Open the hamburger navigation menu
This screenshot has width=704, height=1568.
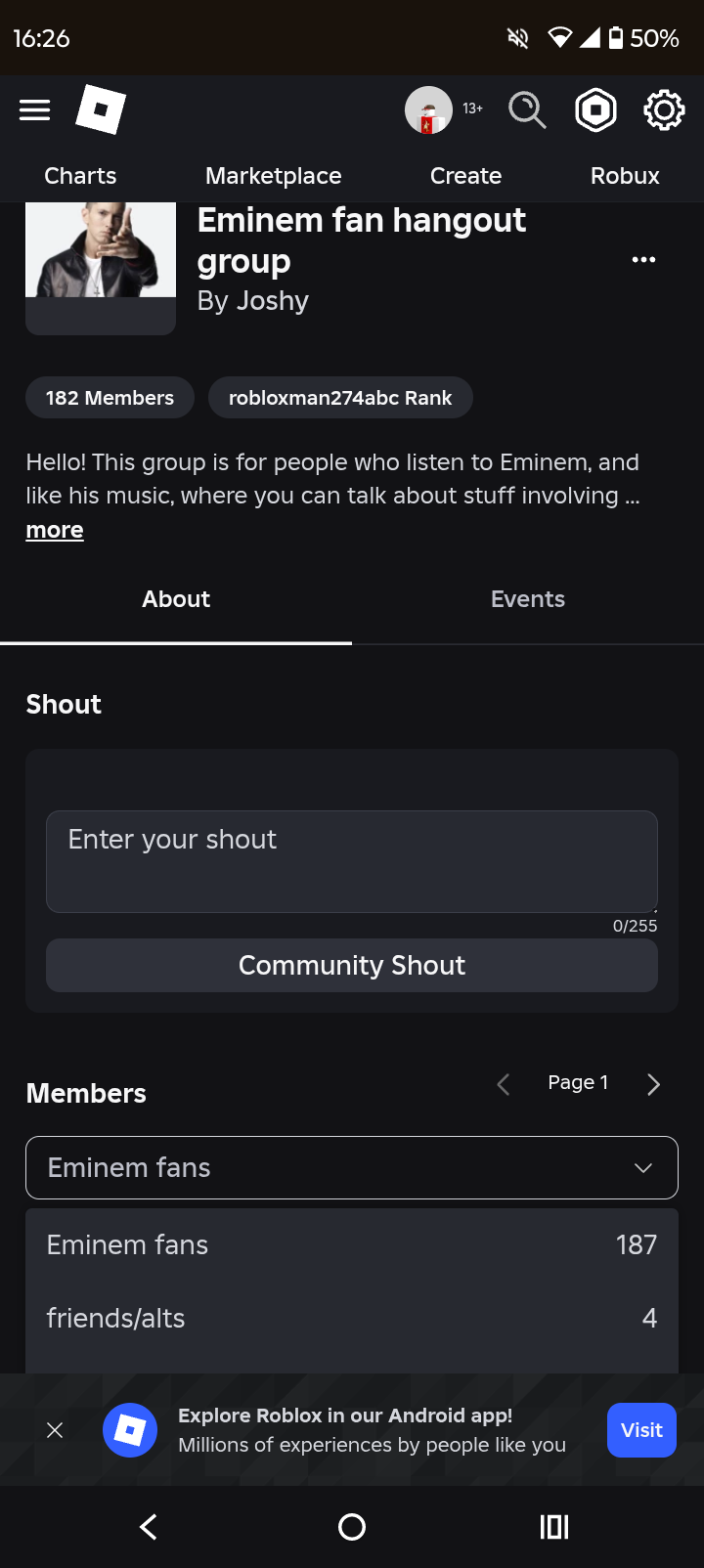point(35,109)
